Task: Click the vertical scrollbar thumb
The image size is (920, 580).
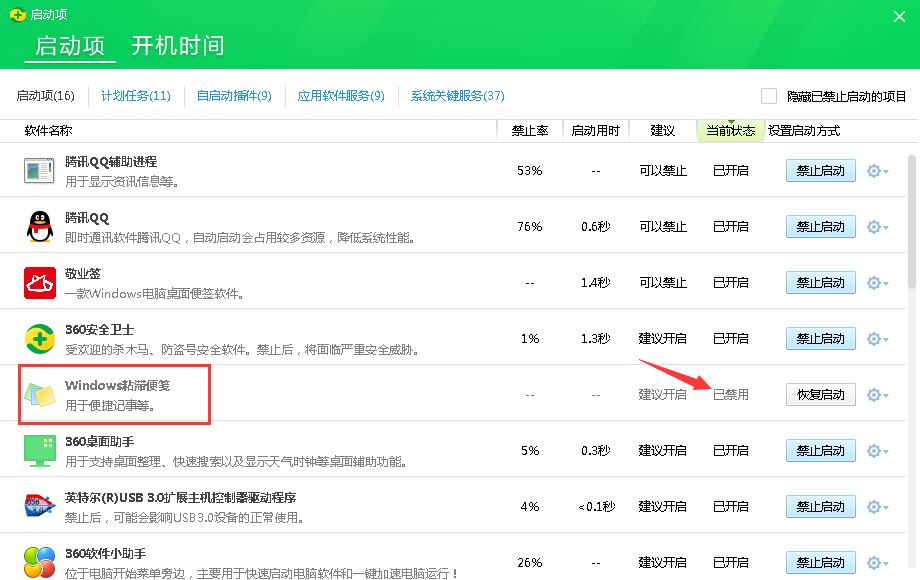Action: coord(912,222)
